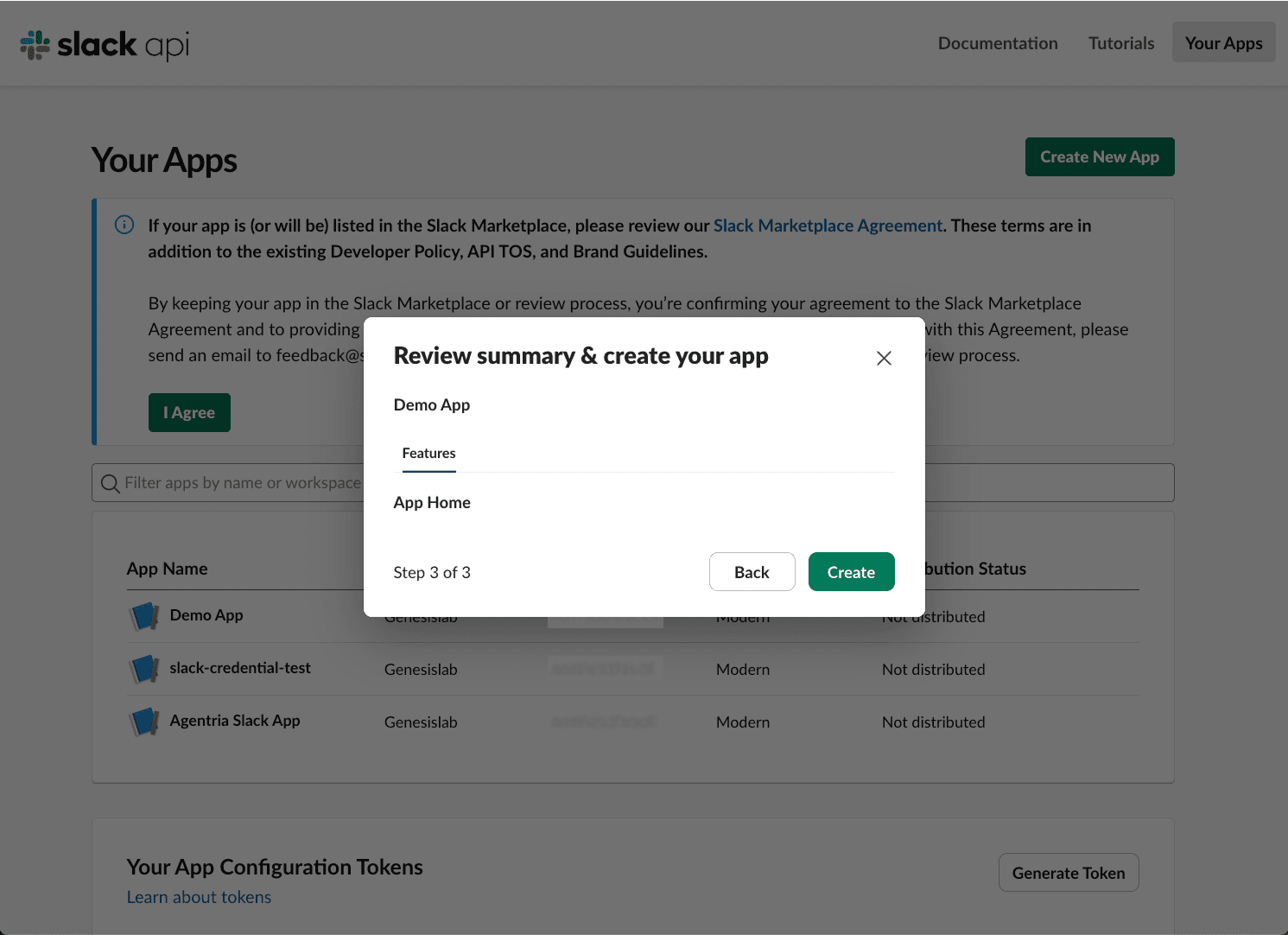
Task: Open the Documentation menu item
Action: pyautogui.click(x=998, y=43)
